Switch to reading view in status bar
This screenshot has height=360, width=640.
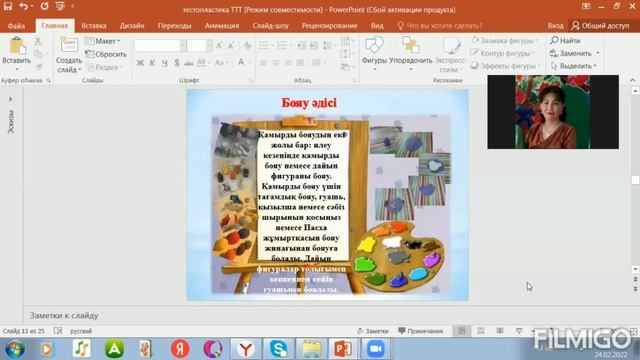[x=500, y=331]
